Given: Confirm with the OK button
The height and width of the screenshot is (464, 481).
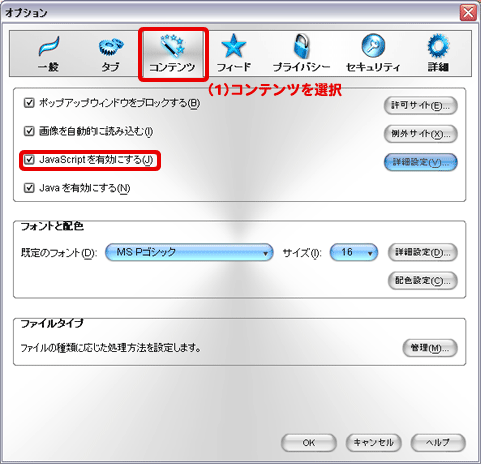Looking at the screenshot, I should (x=309, y=443).
